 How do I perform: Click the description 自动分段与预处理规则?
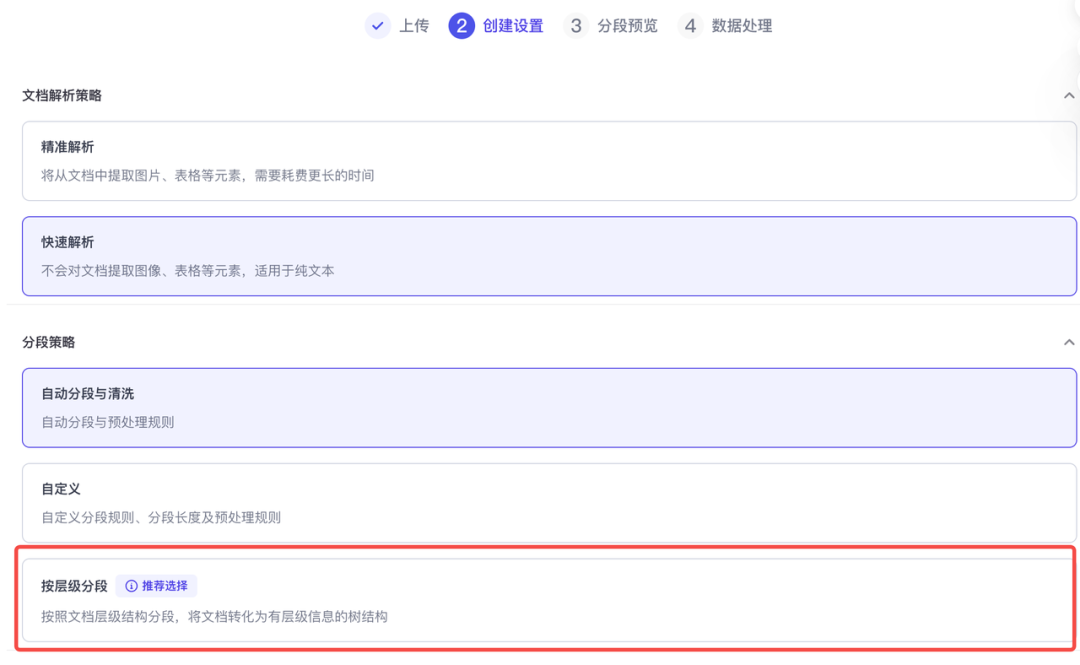pos(107,422)
